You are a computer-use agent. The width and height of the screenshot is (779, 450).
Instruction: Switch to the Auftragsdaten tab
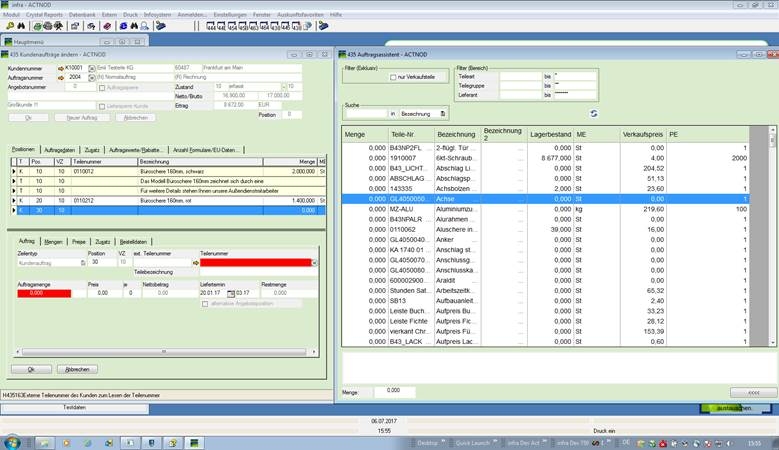pos(60,149)
